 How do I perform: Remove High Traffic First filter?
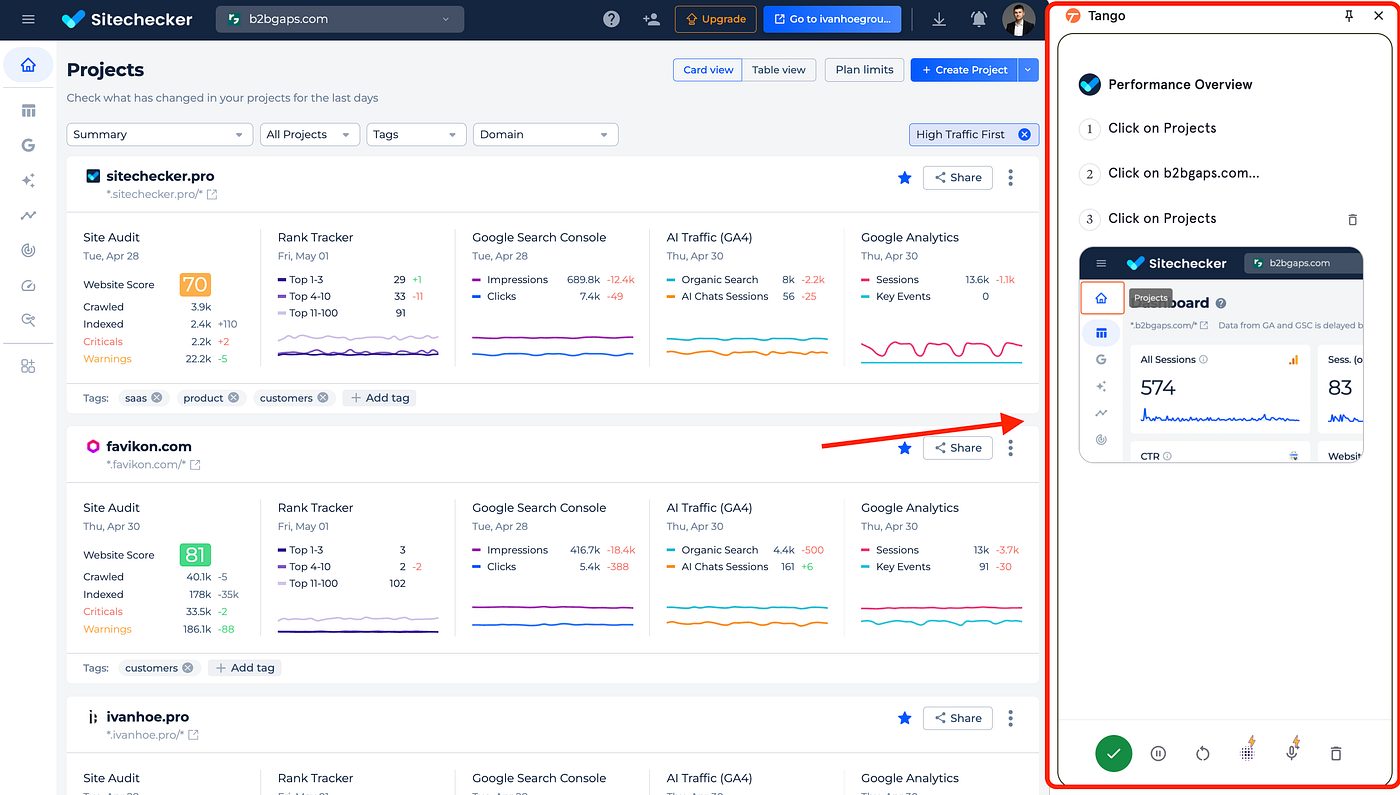point(1024,134)
